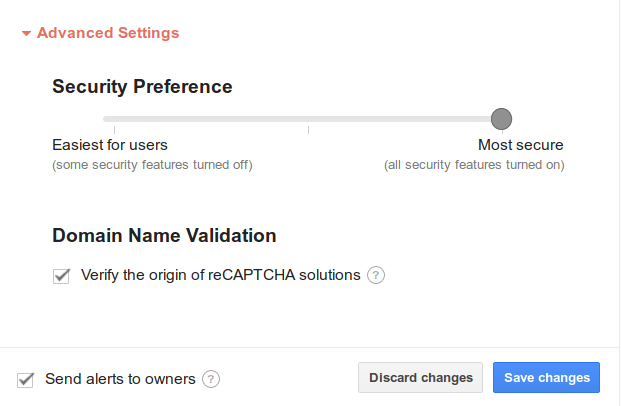Viewport: 621px width, 406px height.
Task: Open help icon beside reCAPTCHA origin verification
Action: pyautogui.click(x=376, y=275)
